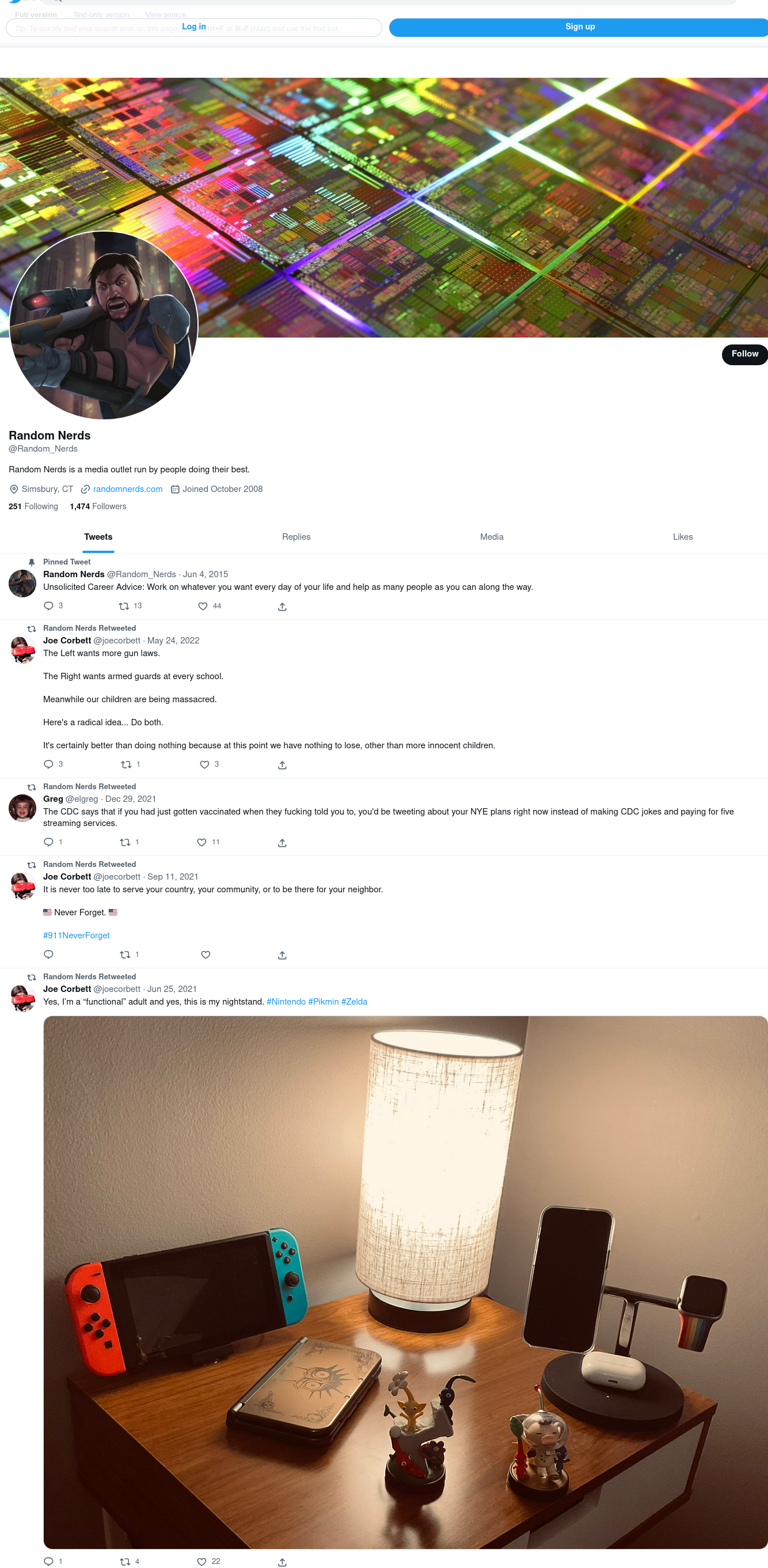
Task: Go to the Likes tab
Action: (682, 537)
